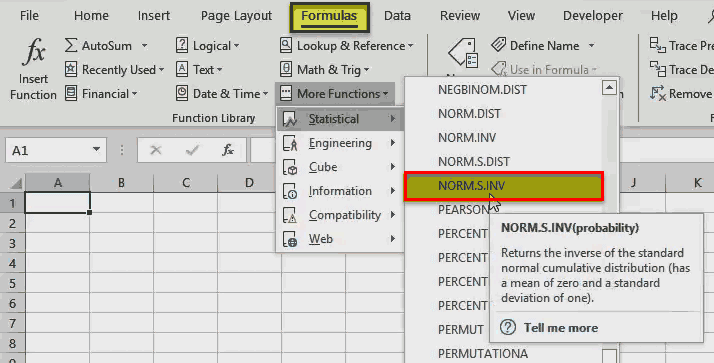714x363 pixels.
Task: Click the More Functions button
Action: pyautogui.click(x=335, y=93)
